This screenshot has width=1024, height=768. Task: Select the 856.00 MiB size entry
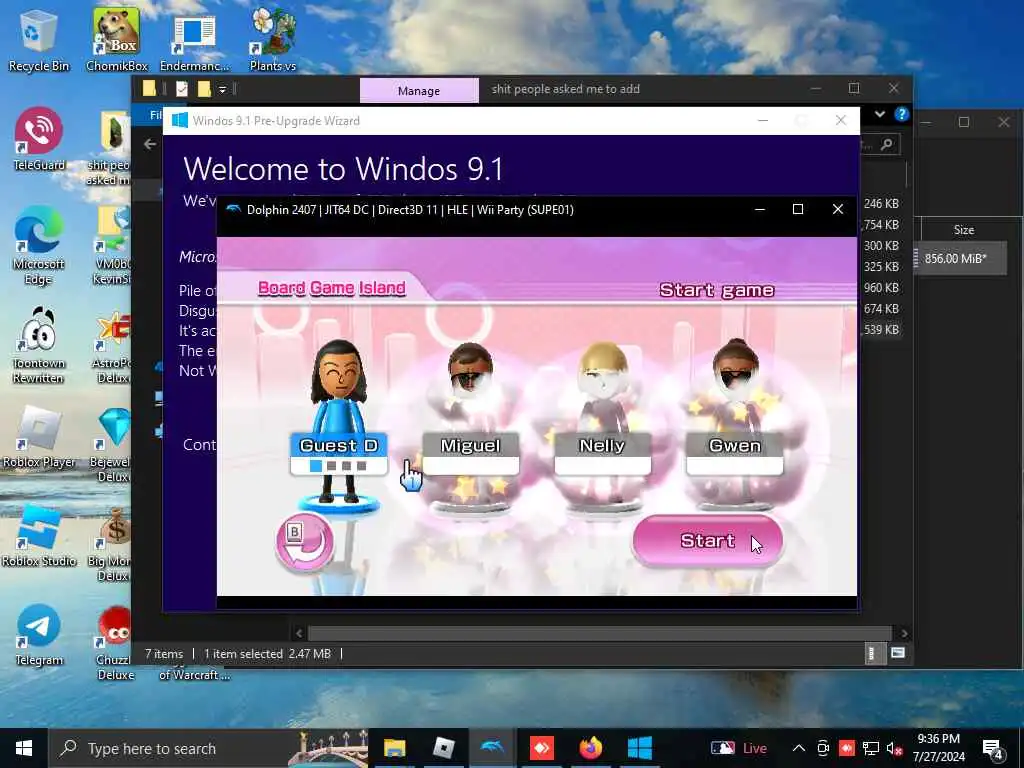955,259
